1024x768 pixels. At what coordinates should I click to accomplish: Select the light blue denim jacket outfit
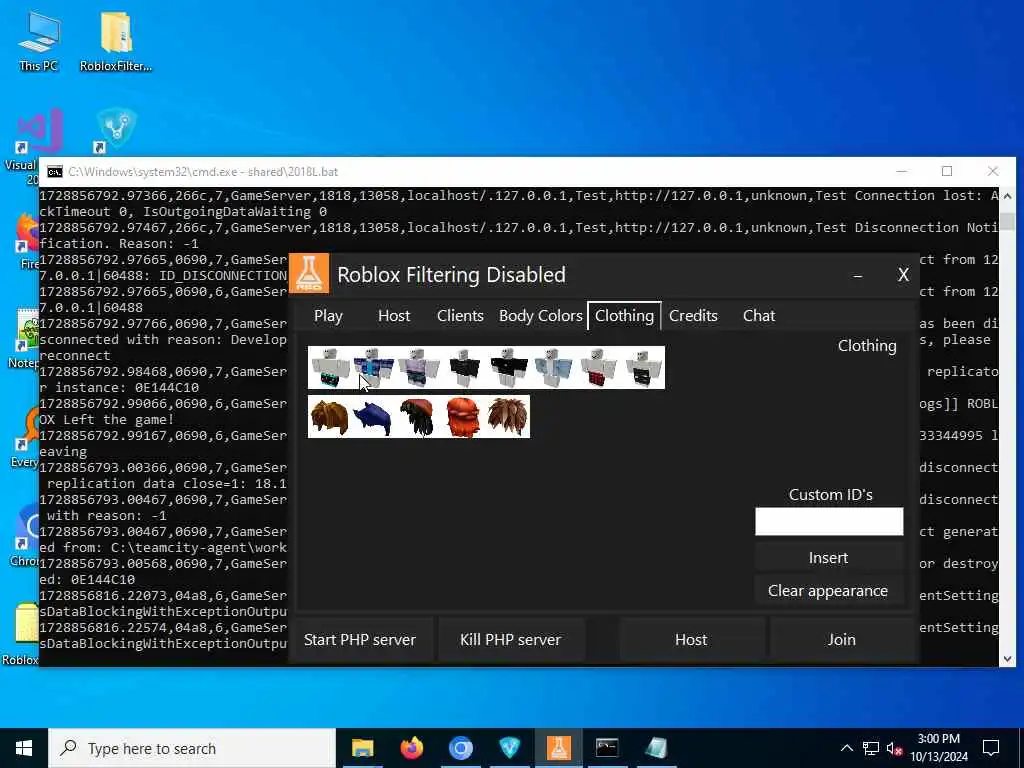(554, 368)
